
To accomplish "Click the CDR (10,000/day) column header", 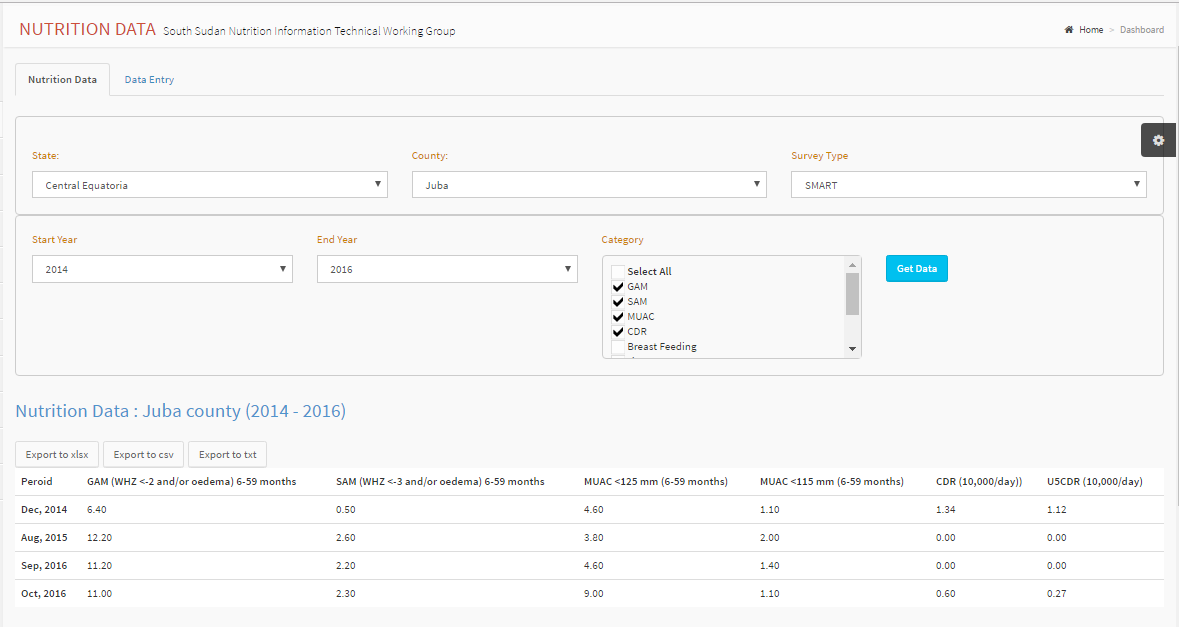I will pyautogui.click(x=979, y=481).
